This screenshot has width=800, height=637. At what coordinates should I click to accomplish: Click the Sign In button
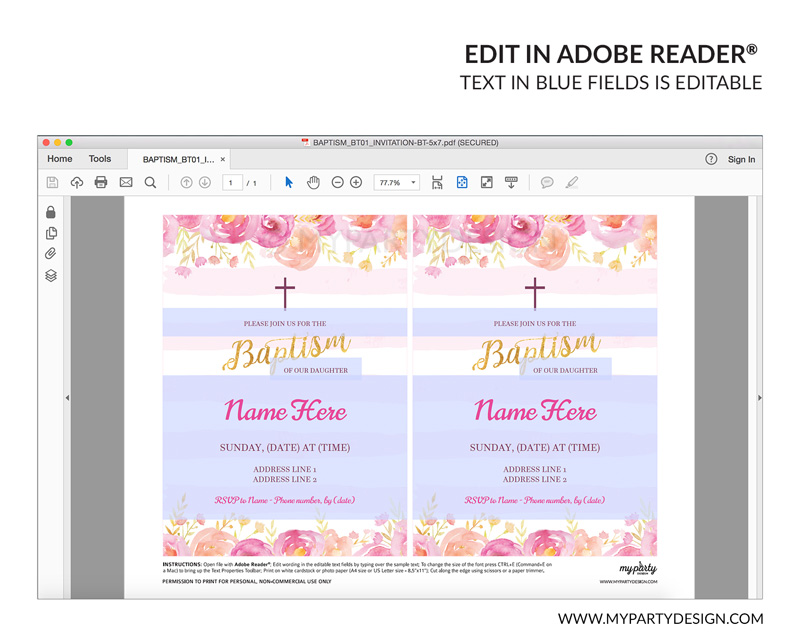pos(741,160)
